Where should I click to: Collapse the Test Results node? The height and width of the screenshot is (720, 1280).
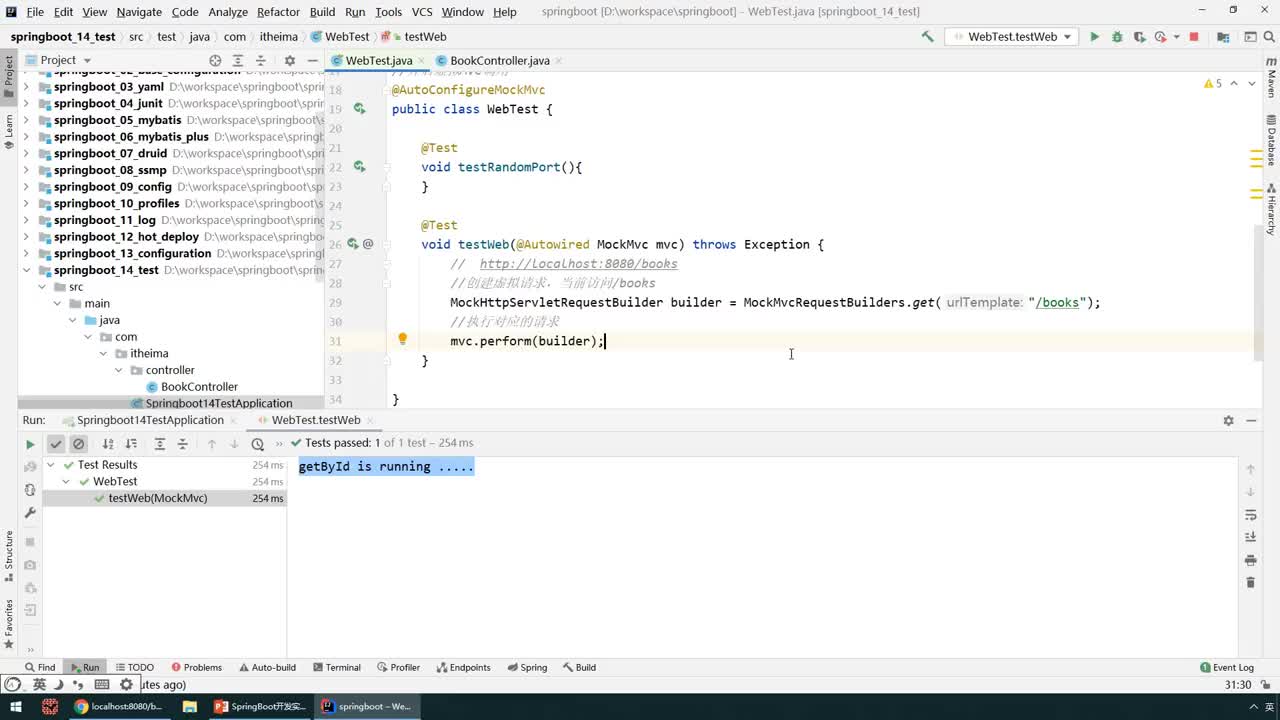(52, 465)
